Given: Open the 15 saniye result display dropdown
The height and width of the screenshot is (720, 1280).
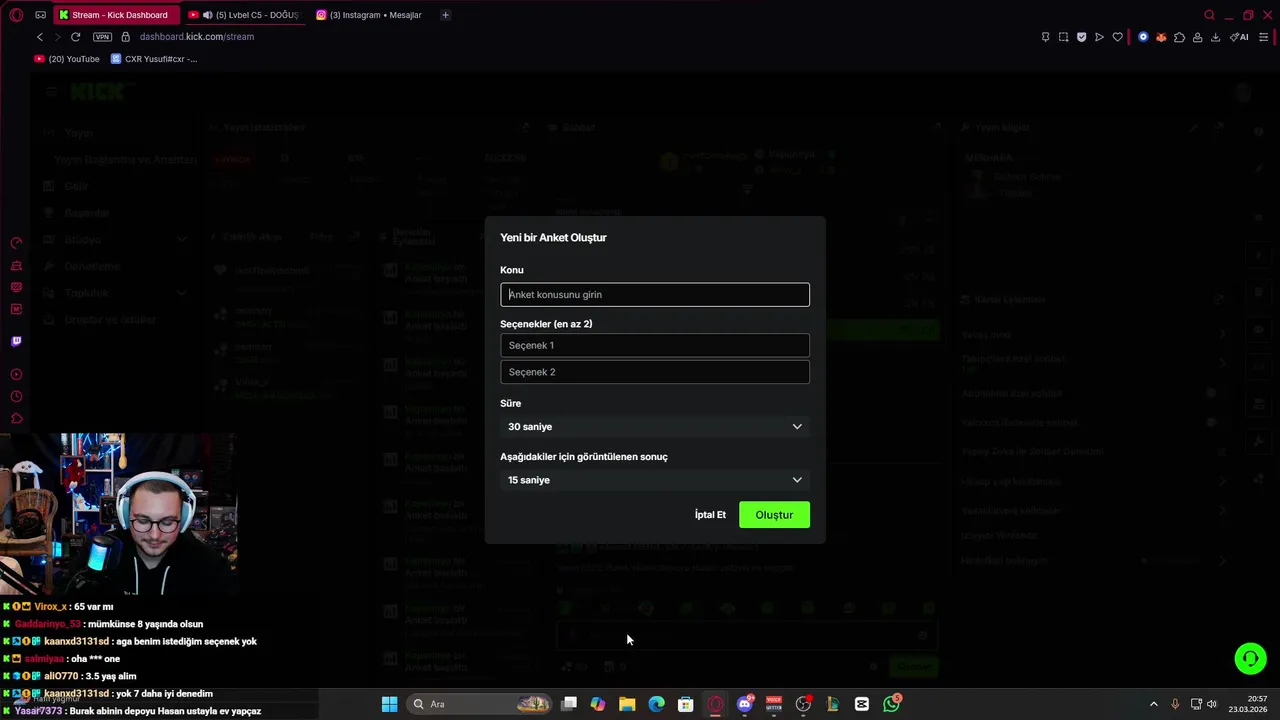Looking at the screenshot, I should click(655, 480).
